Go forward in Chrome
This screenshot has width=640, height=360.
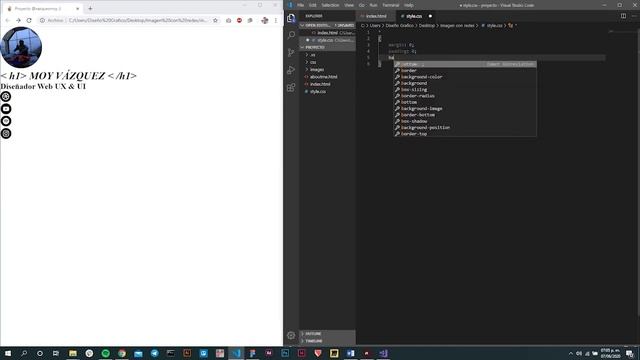tap(18, 20)
